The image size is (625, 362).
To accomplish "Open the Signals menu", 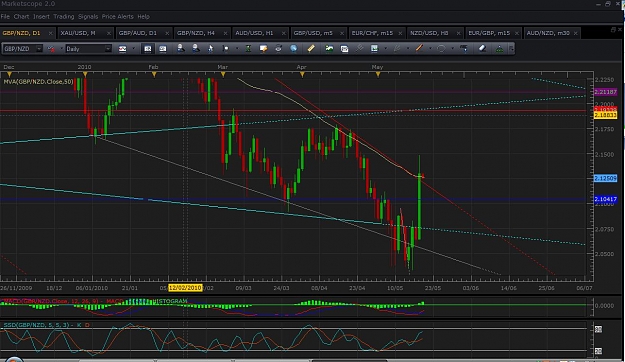I will coord(88,16).
